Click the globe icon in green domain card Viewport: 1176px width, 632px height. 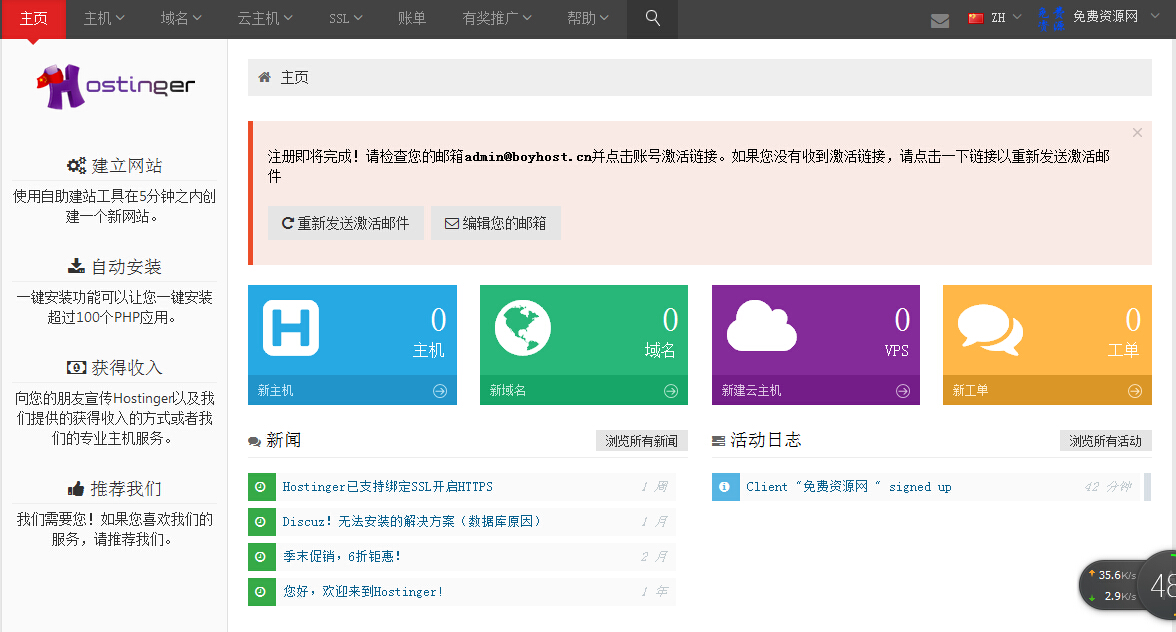click(523, 328)
